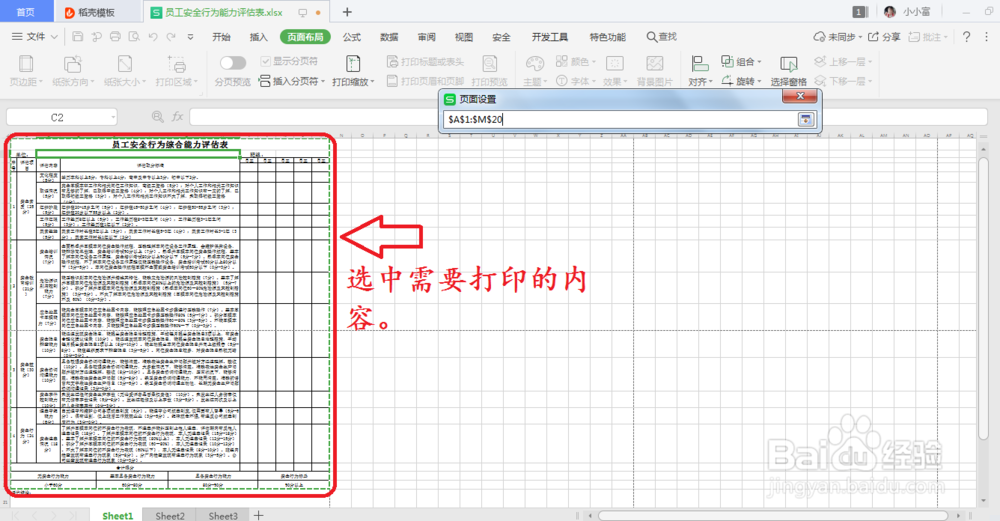1000x521 pixels.
Task: Toggle the 分页预览 page break preview switch
Action: click(x=233, y=62)
